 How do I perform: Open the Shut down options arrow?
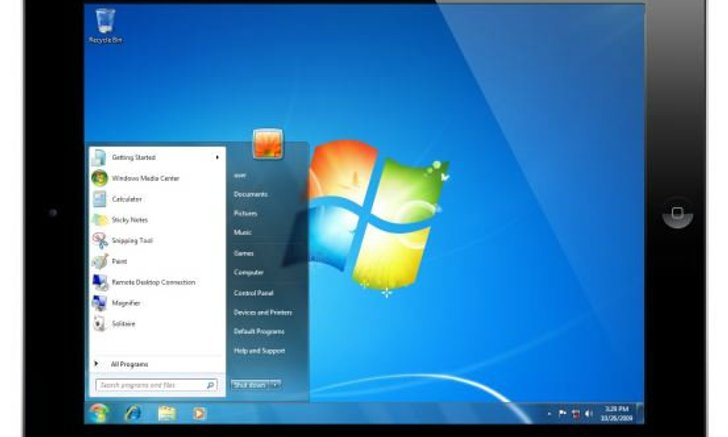[275, 385]
